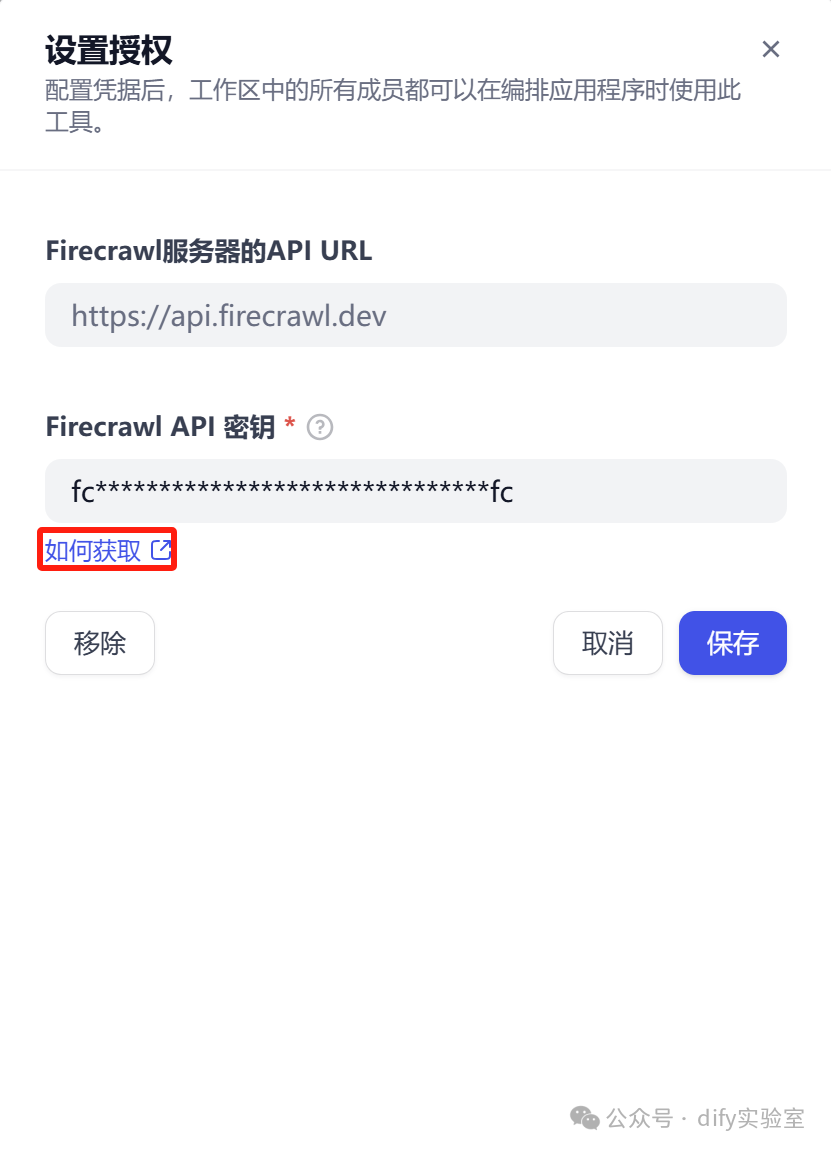
Task: Focus the Firecrawl API 密钥 input field
Action: click(x=416, y=491)
